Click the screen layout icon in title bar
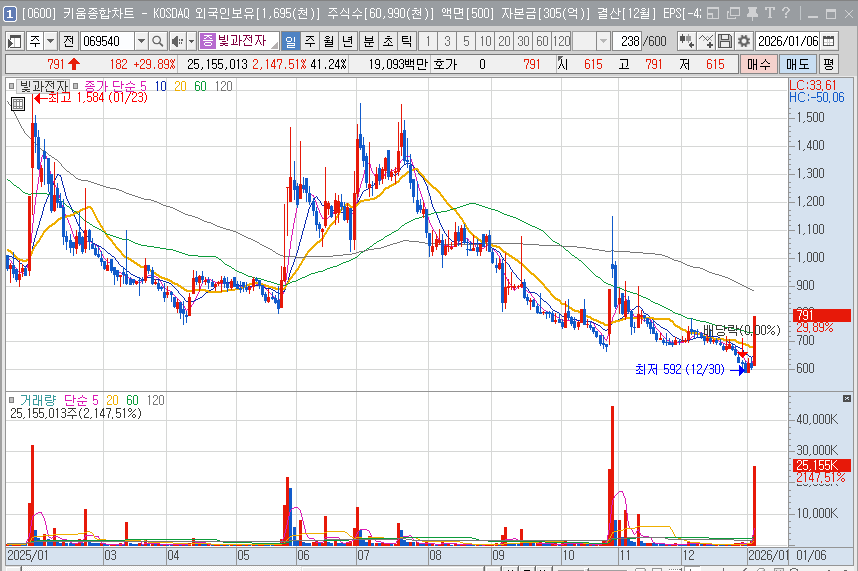Viewport: 858px width, 571px height. (713, 13)
